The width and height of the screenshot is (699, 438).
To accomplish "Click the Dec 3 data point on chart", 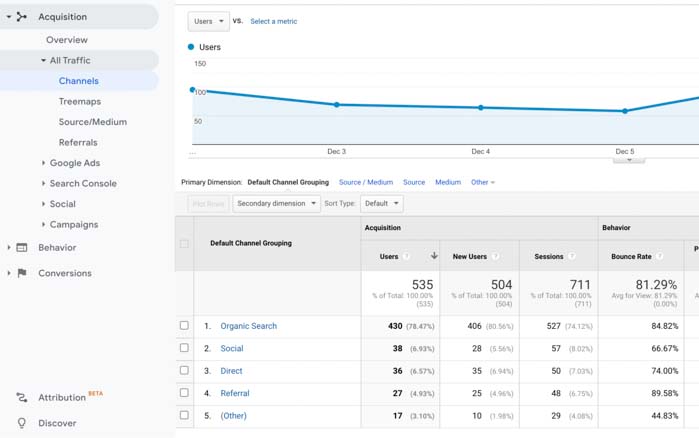I will pyautogui.click(x=337, y=105).
